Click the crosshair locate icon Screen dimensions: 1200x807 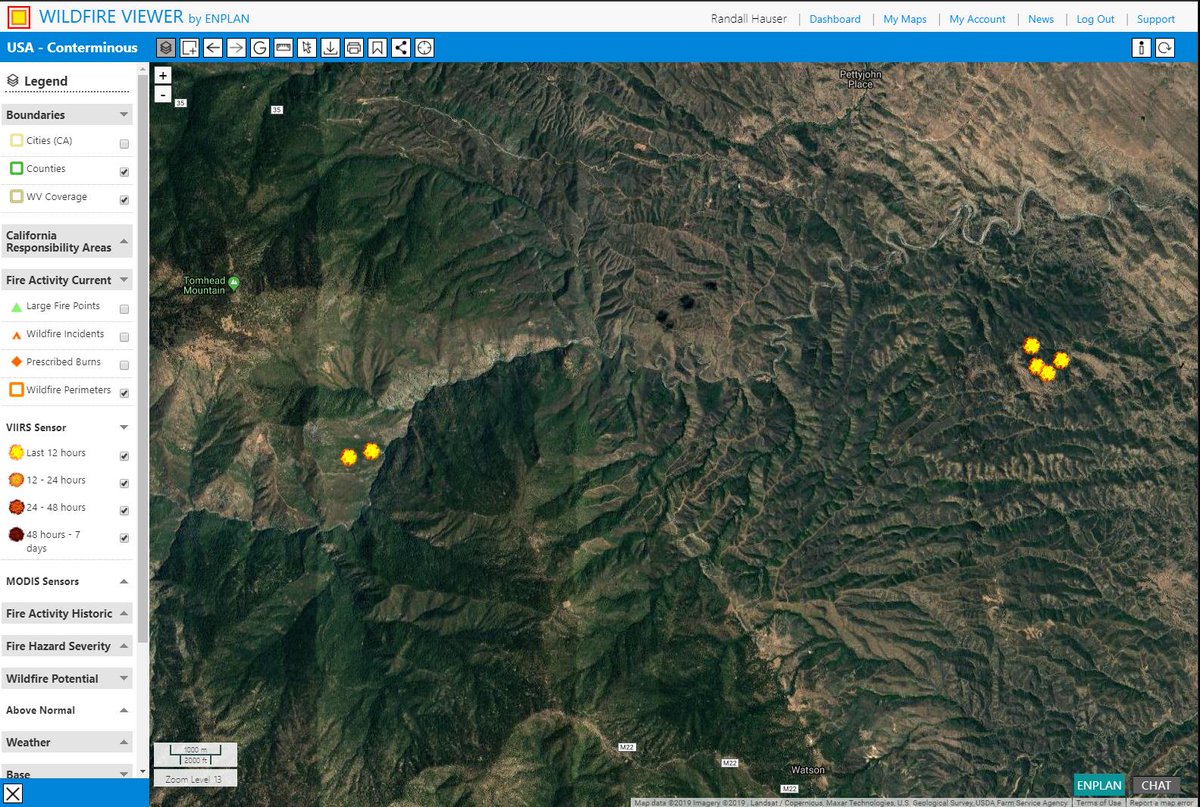point(424,47)
